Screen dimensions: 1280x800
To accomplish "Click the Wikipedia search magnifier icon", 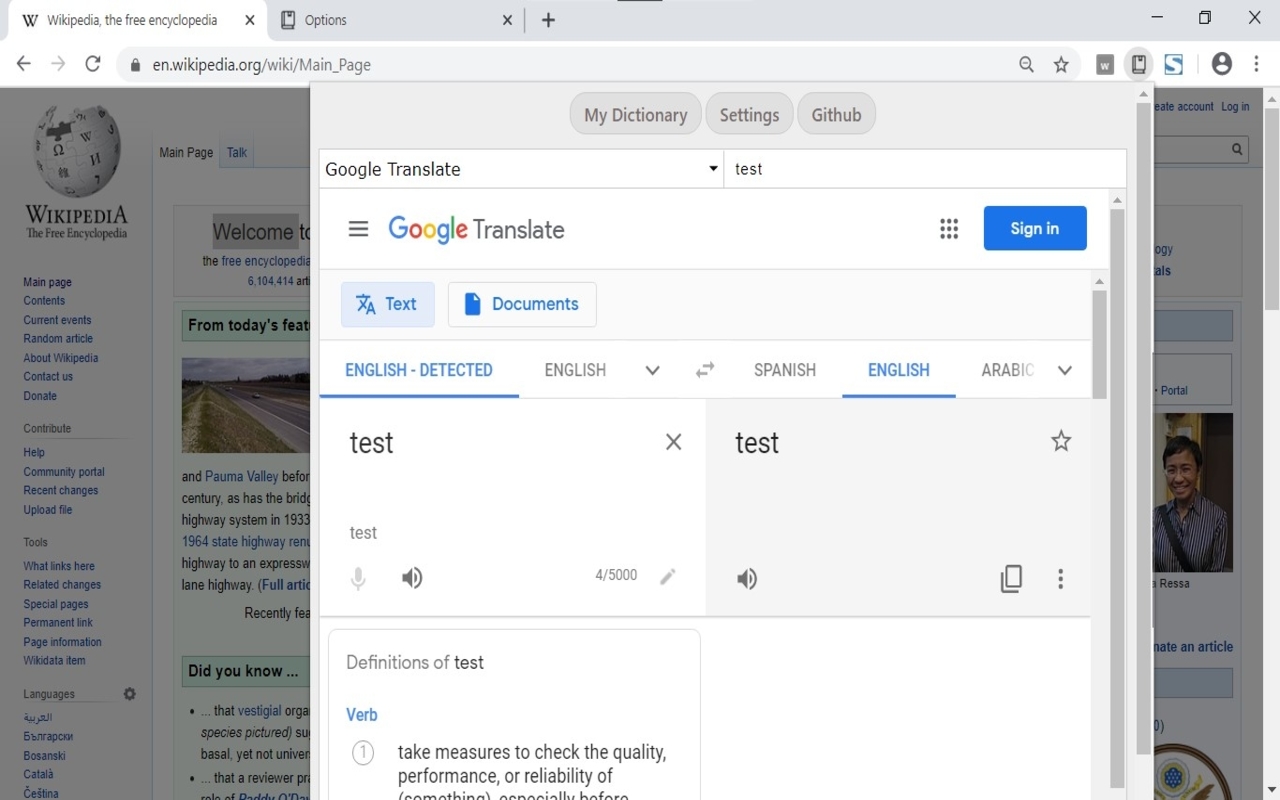I will click(x=1237, y=150).
